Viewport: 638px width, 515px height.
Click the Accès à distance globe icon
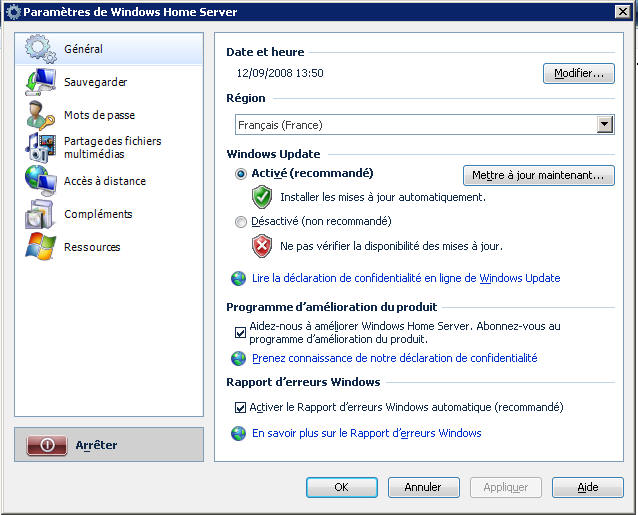(x=41, y=181)
